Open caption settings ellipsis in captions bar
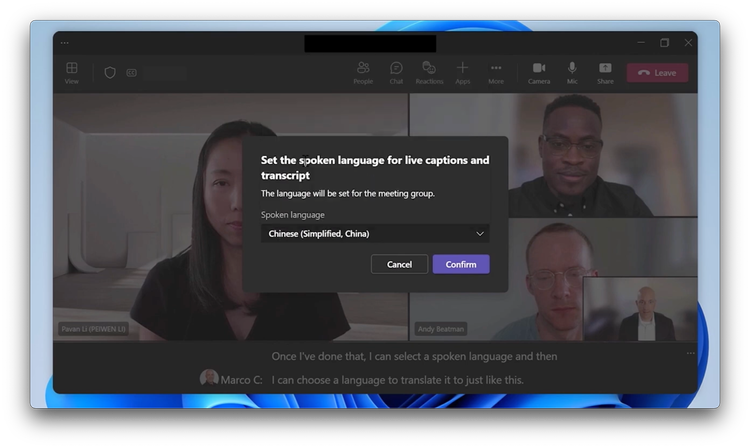This screenshot has width=750, height=448. click(x=690, y=353)
